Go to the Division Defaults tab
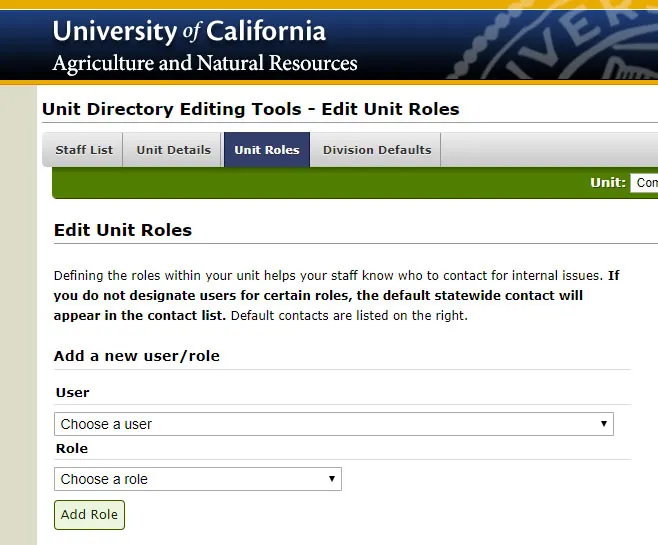Screen dimensions: 658x545 pos(376,150)
